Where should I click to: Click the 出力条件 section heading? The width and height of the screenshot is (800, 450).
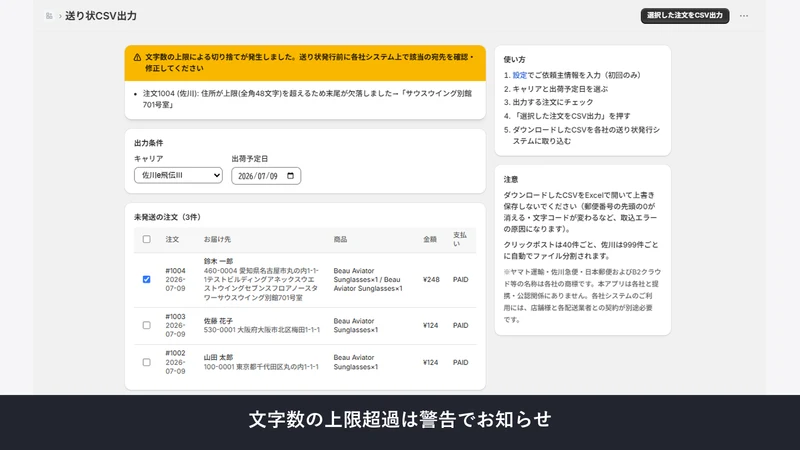148,143
